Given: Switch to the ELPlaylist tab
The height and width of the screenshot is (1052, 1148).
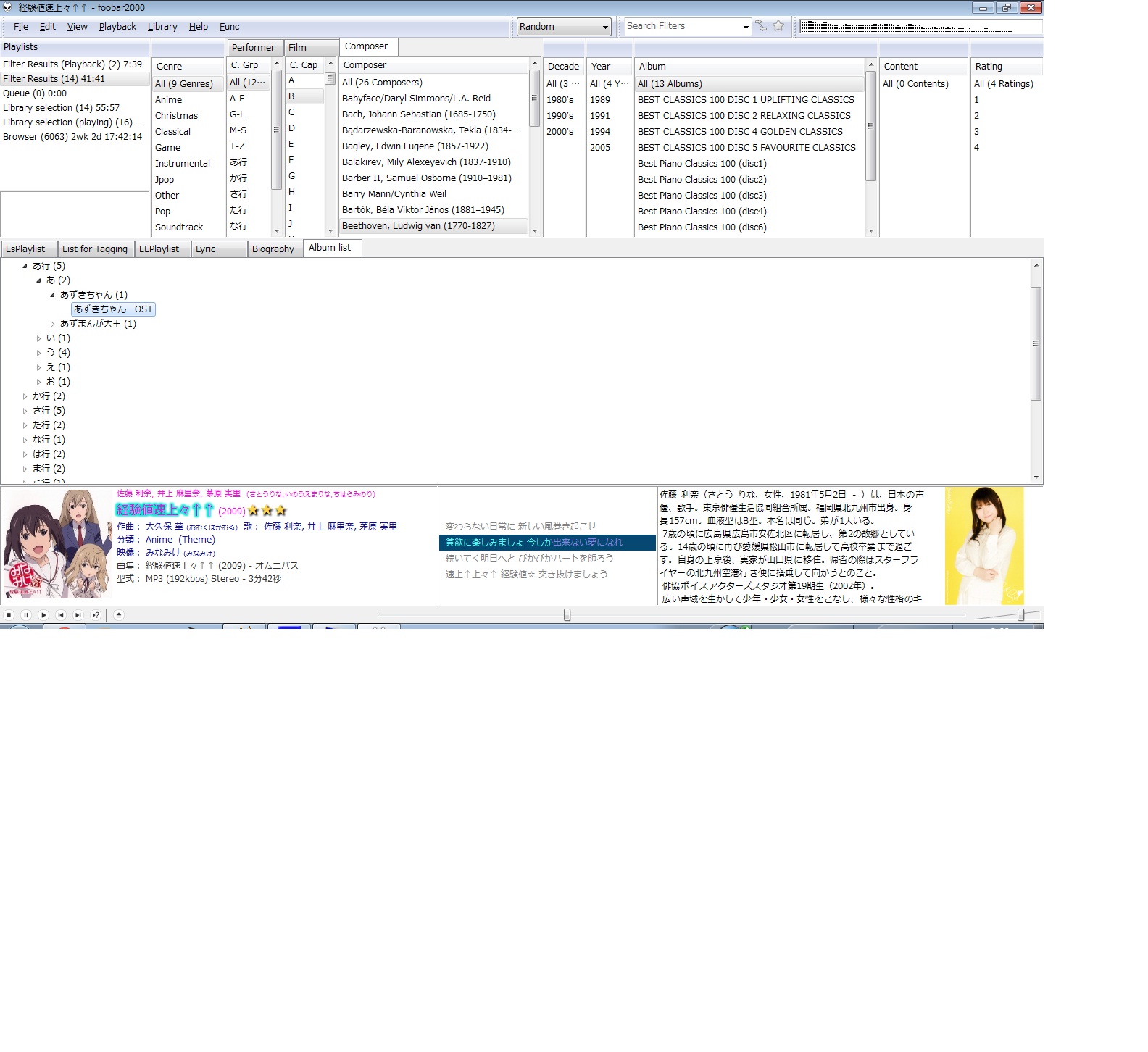Looking at the screenshot, I should click(x=162, y=249).
